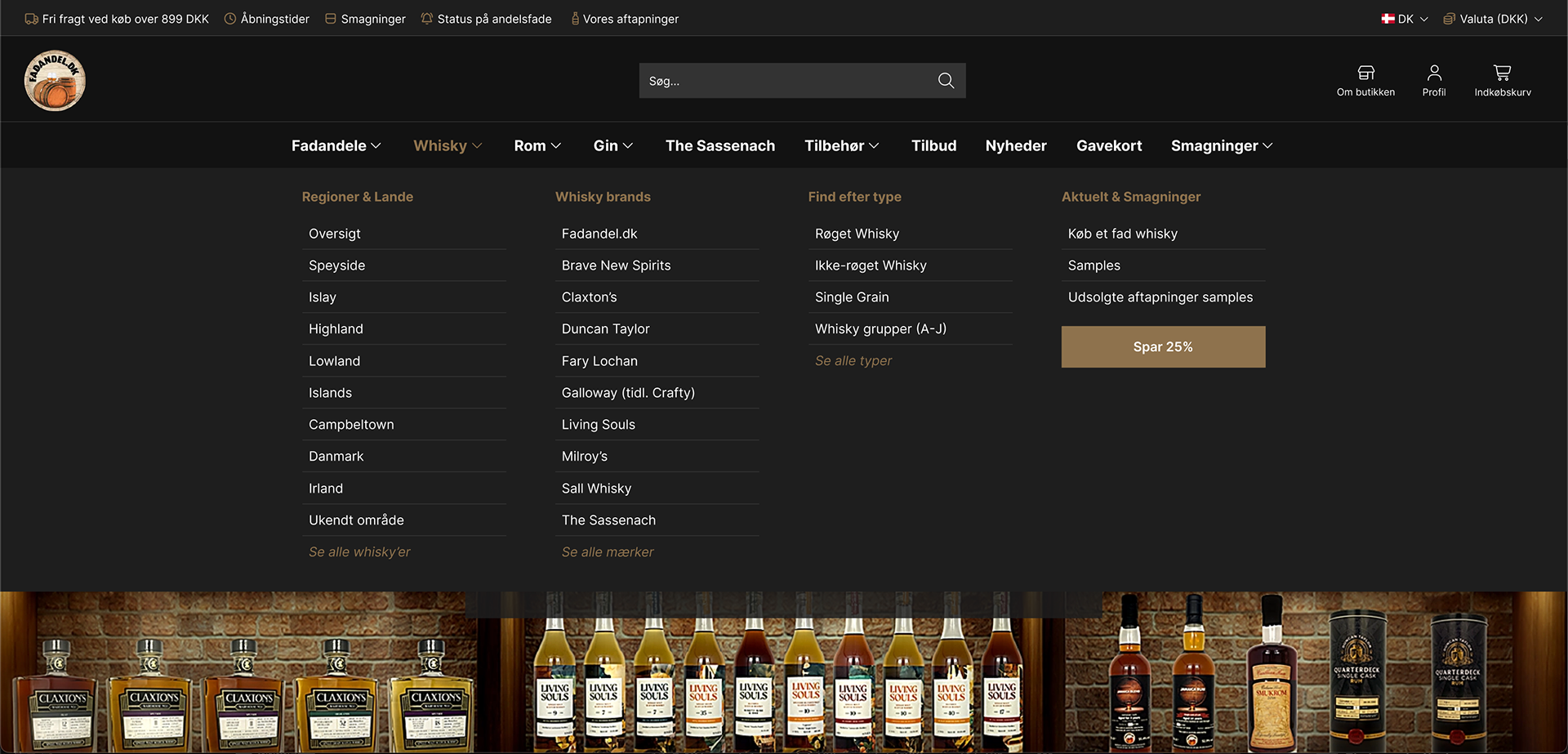Screen dimensions: 1568x754
Task: Open The Sassenach in brands list
Action: 657,520
